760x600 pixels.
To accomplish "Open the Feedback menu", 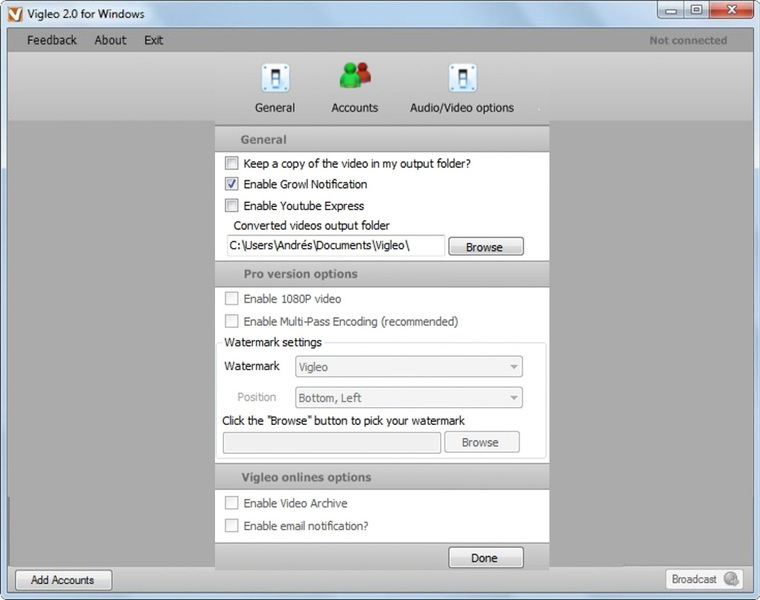I will point(52,40).
